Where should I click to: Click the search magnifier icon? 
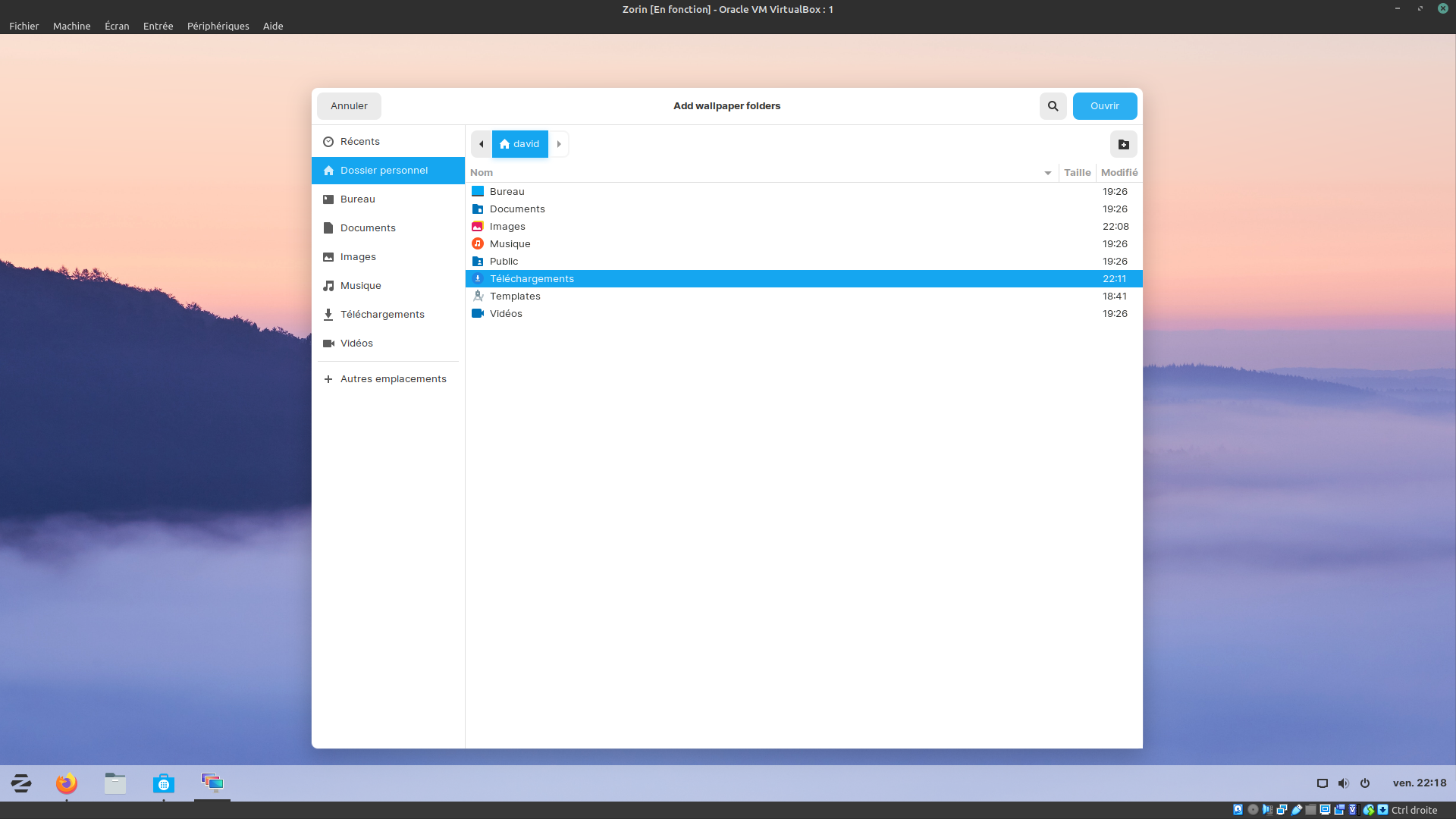click(x=1053, y=106)
